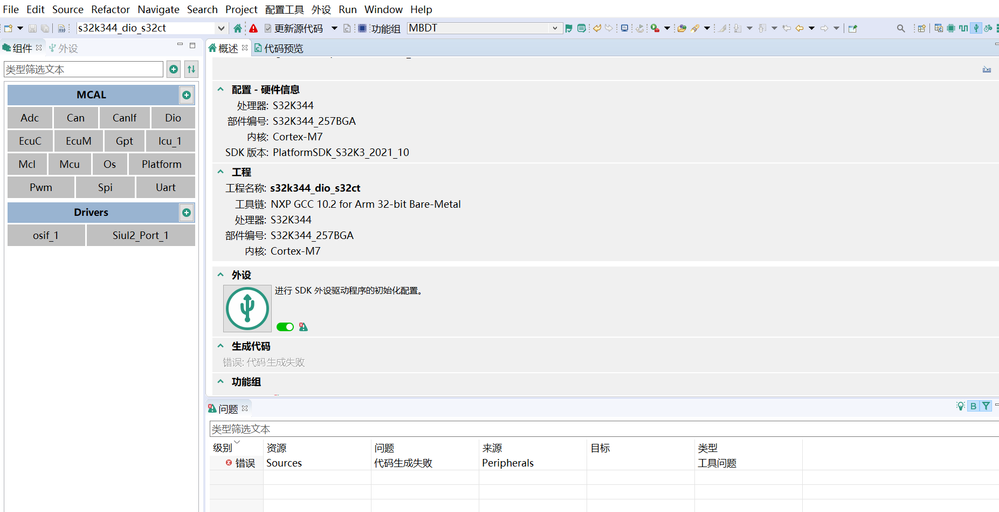The width and height of the screenshot is (999, 512).
Task: Click the green calendar-style icon after the flag
Action: 581,28
